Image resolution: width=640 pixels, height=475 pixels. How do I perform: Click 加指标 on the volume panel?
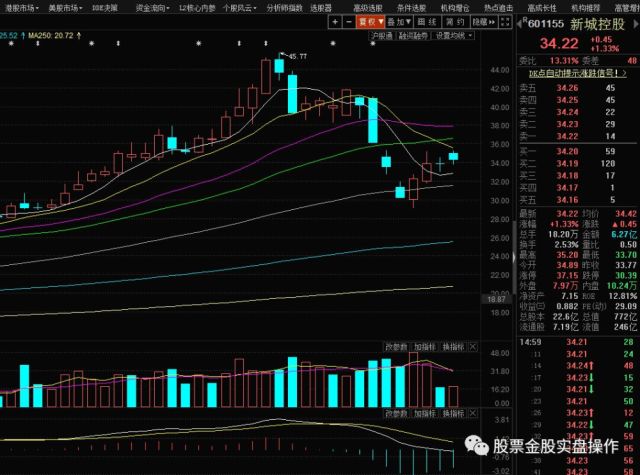tap(424, 347)
